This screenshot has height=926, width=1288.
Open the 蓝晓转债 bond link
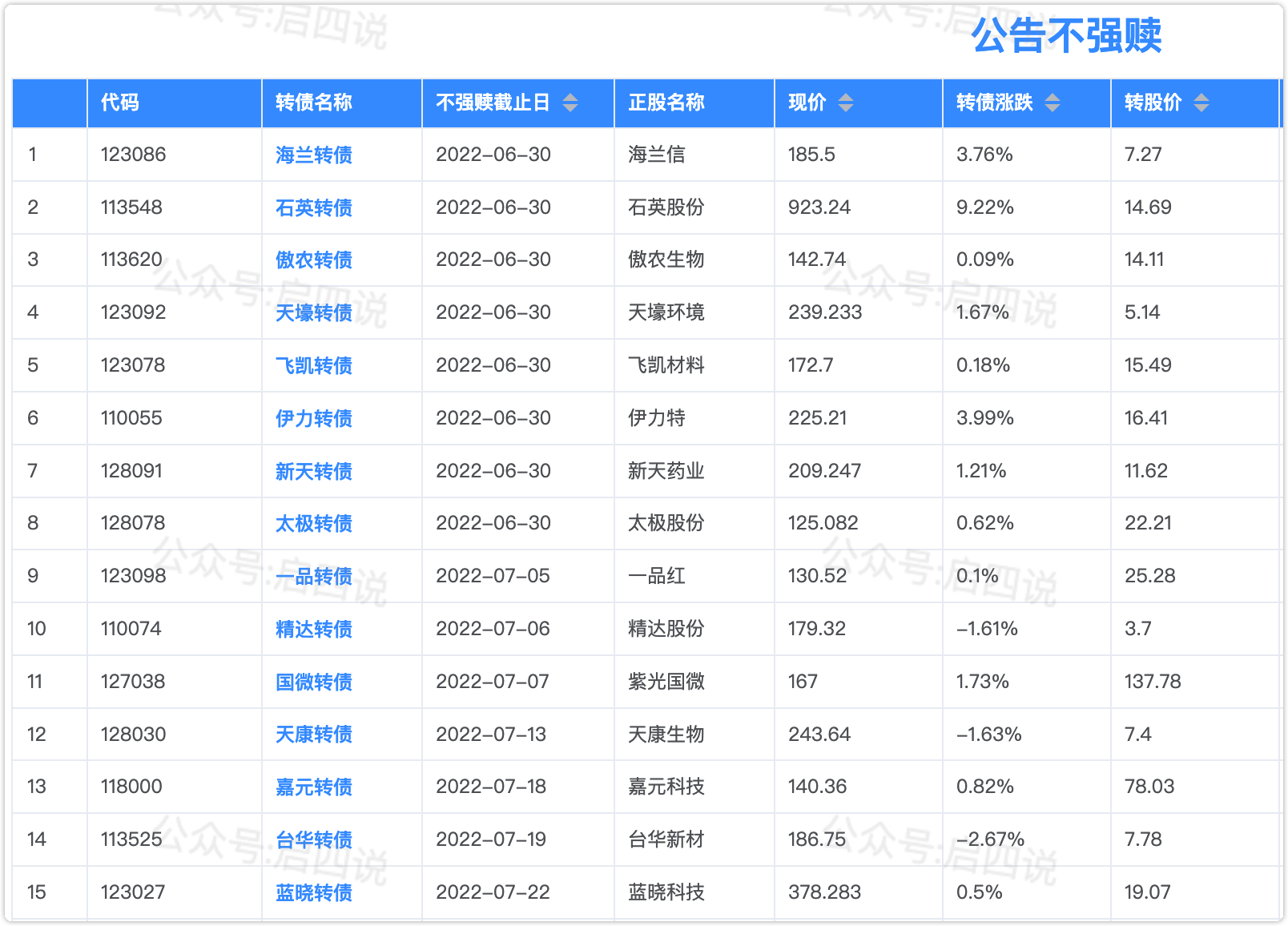(x=312, y=892)
